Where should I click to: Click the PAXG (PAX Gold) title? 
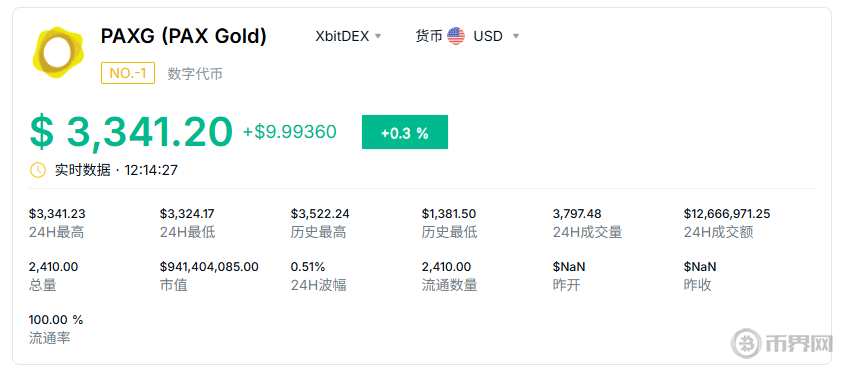click(x=184, y=36)
